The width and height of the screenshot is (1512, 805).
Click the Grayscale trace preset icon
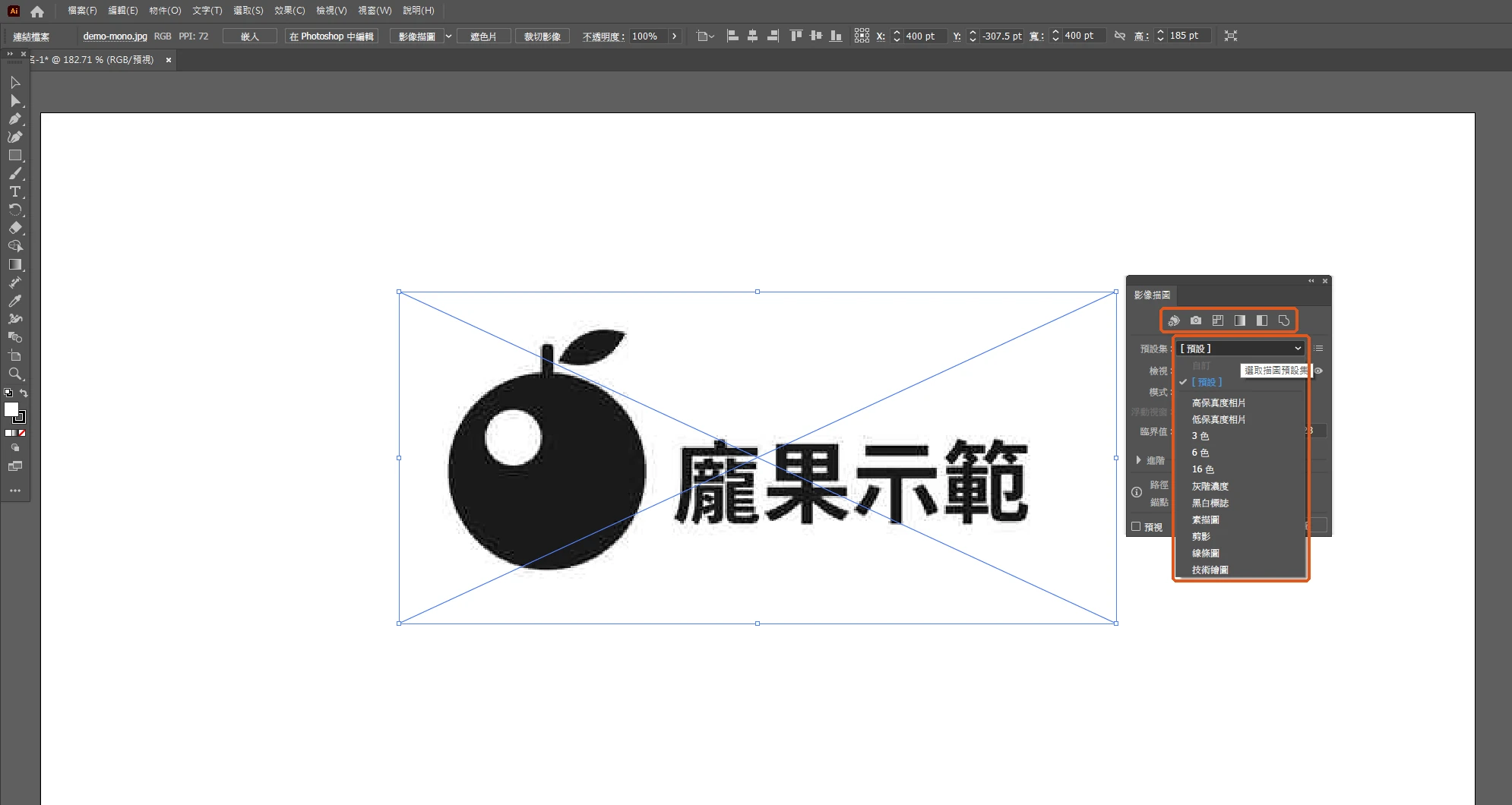(x=1240, y=320)
